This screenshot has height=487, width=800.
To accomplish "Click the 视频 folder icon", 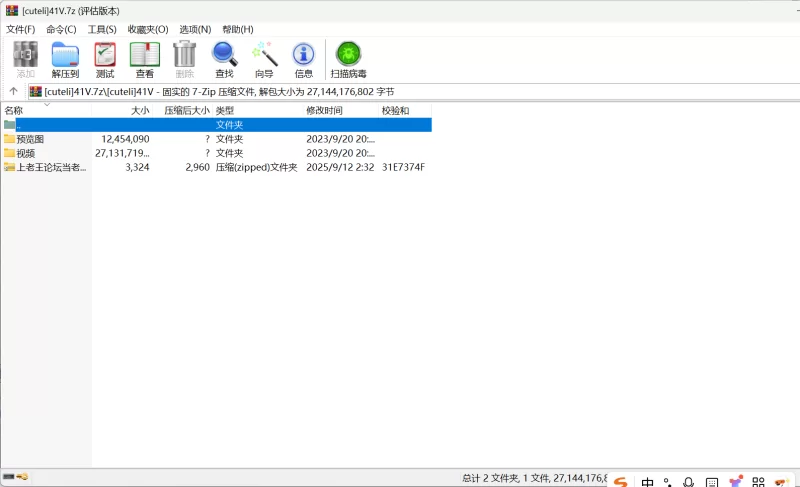I will pyautogui.click(x=9, y=153).
